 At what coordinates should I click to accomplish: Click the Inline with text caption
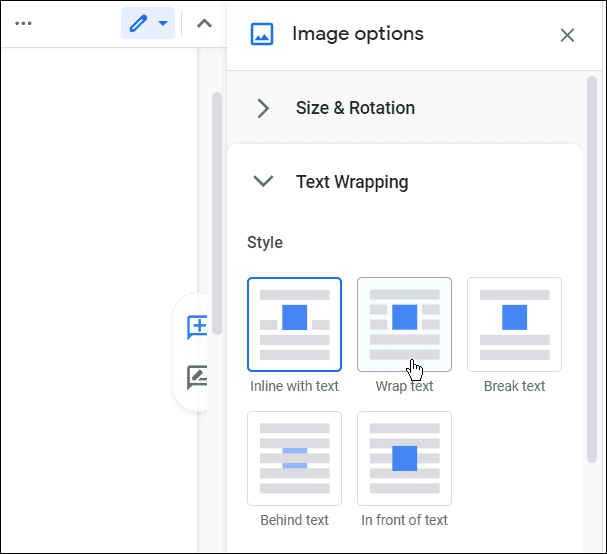[x=294, y=386]
